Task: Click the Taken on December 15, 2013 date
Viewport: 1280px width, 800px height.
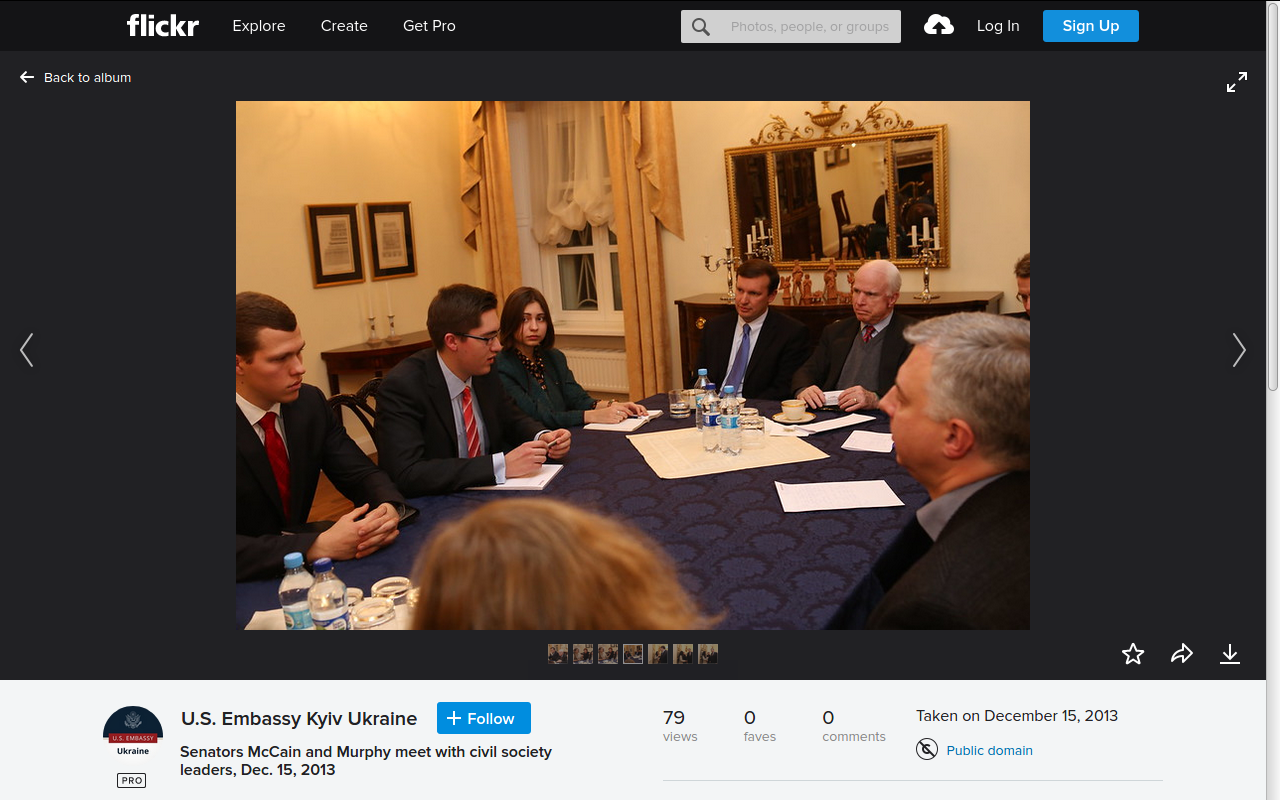Action: pos(1017,716)
